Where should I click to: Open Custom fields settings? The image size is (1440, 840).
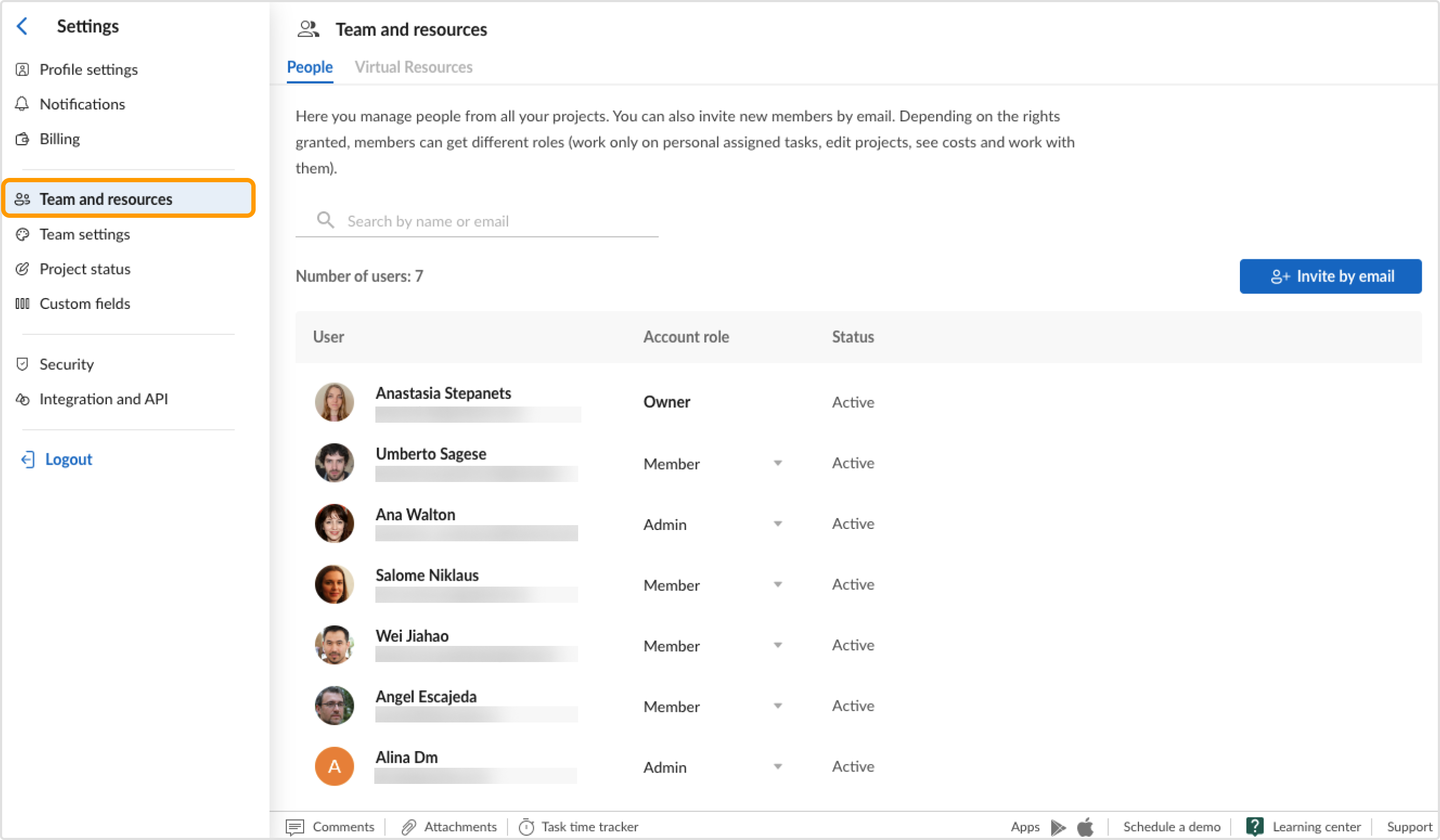[85, 304]
